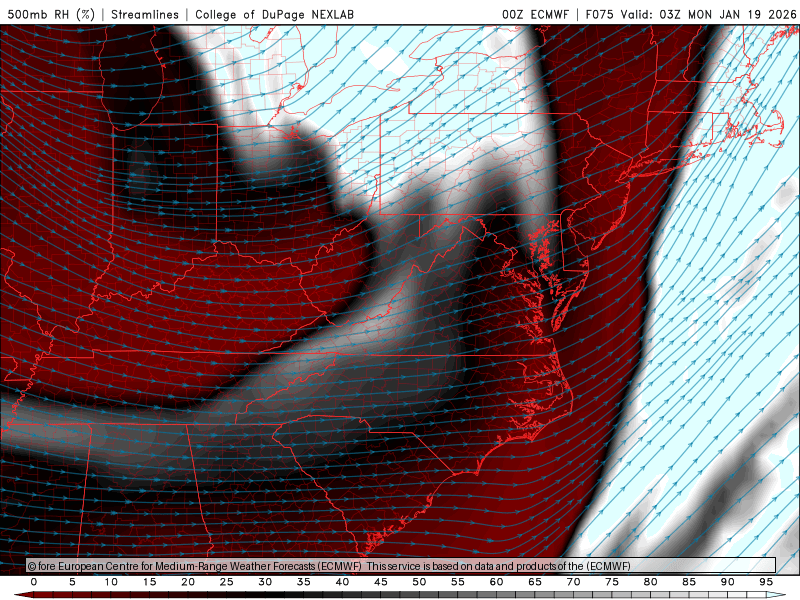
Task: Click the "500mb RH (%)" title text
Action: point(51,14)
